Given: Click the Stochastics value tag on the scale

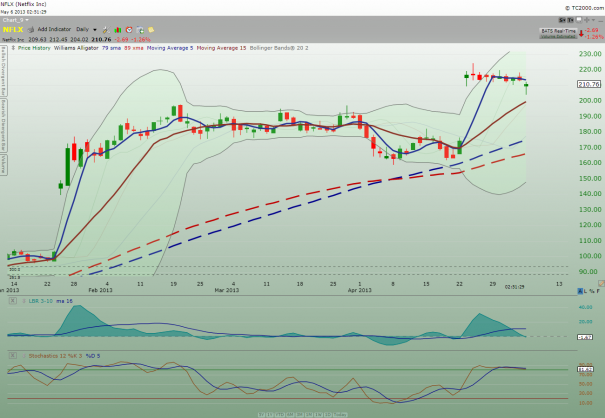Looking at the screenshot, I should point(585,369).
